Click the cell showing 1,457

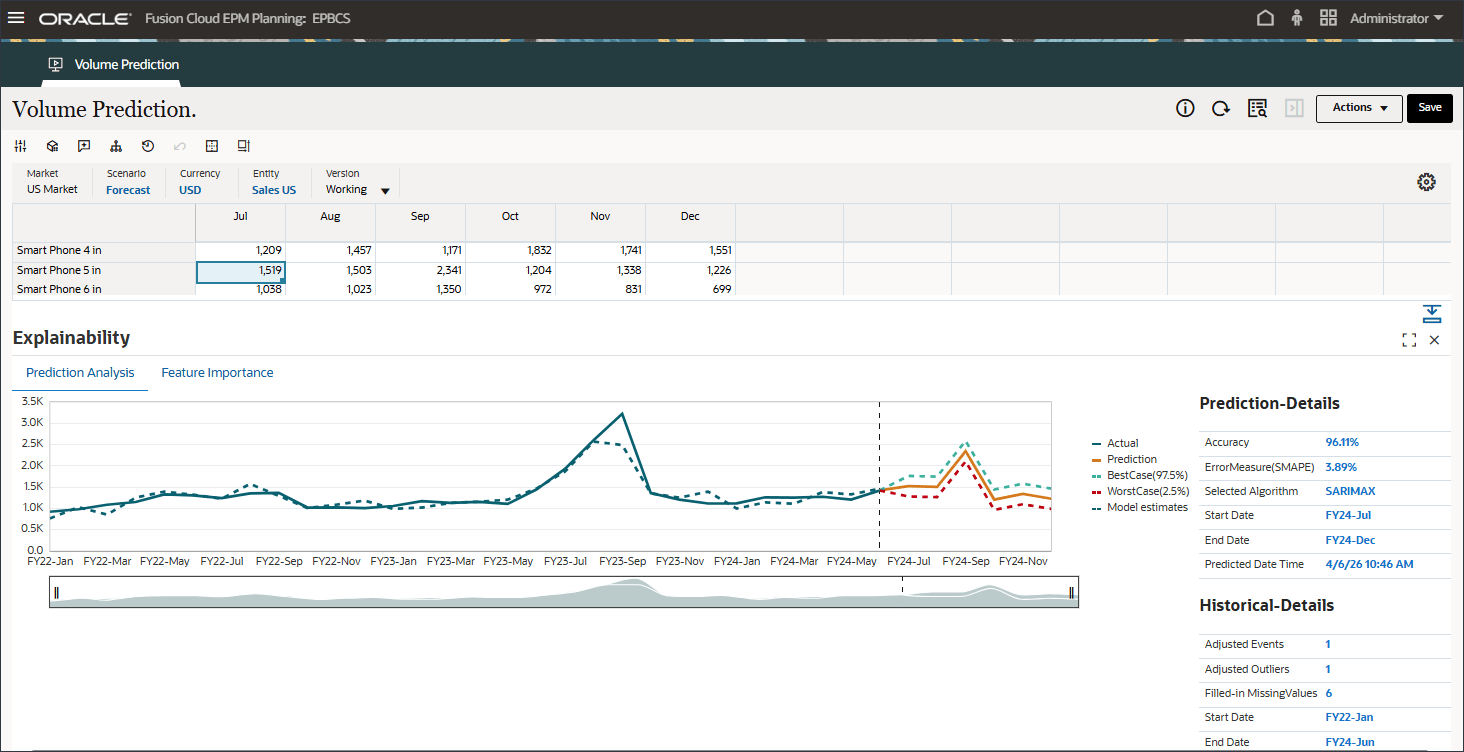point(330,251)
